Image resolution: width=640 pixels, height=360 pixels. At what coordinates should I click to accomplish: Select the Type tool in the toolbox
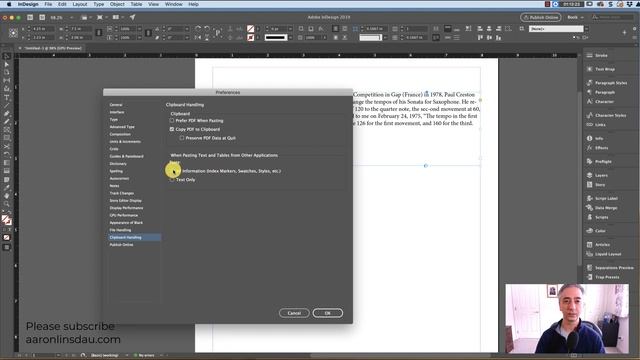coord(7,97)
